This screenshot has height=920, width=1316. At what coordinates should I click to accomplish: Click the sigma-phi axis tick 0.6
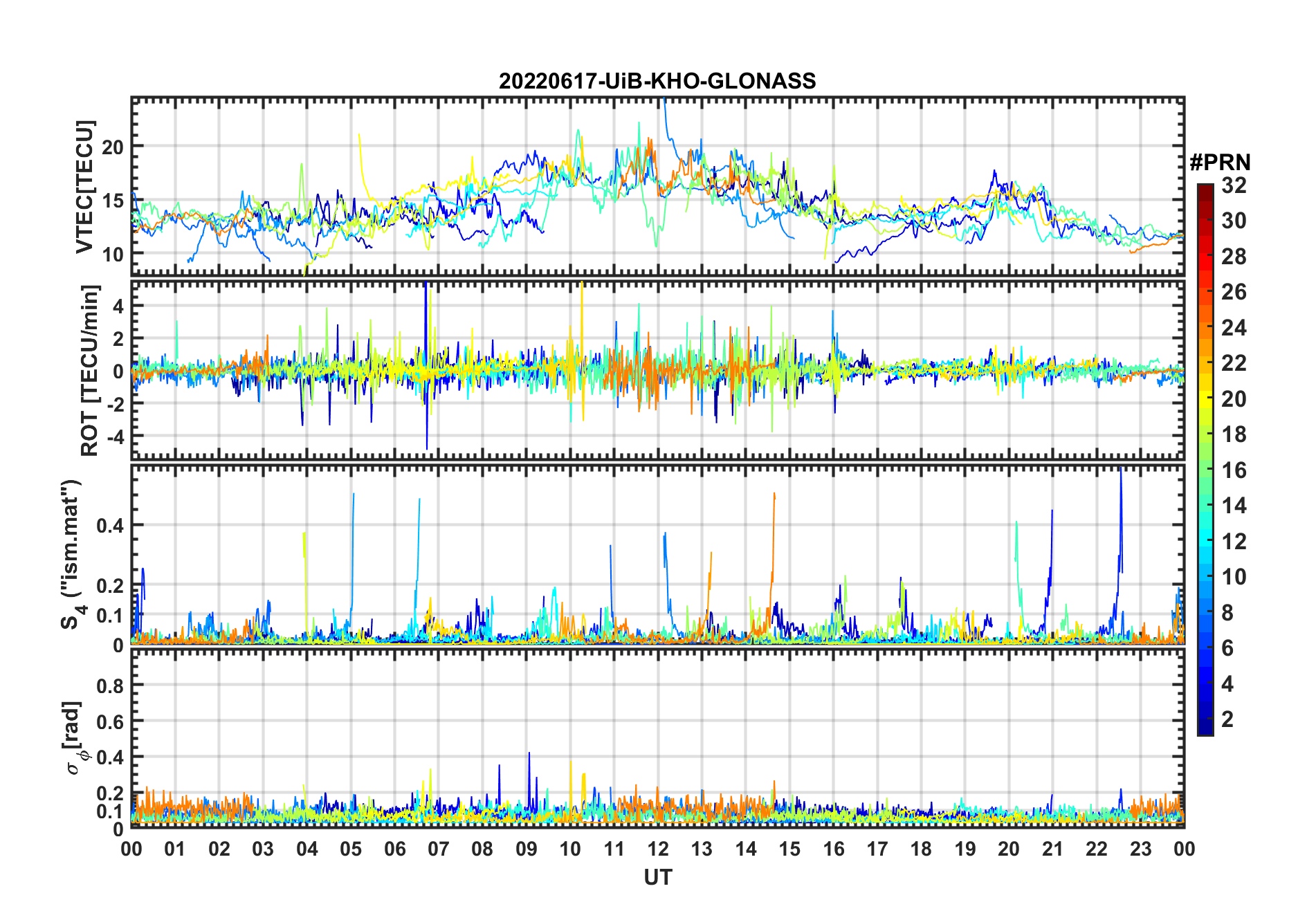[111, 721]
